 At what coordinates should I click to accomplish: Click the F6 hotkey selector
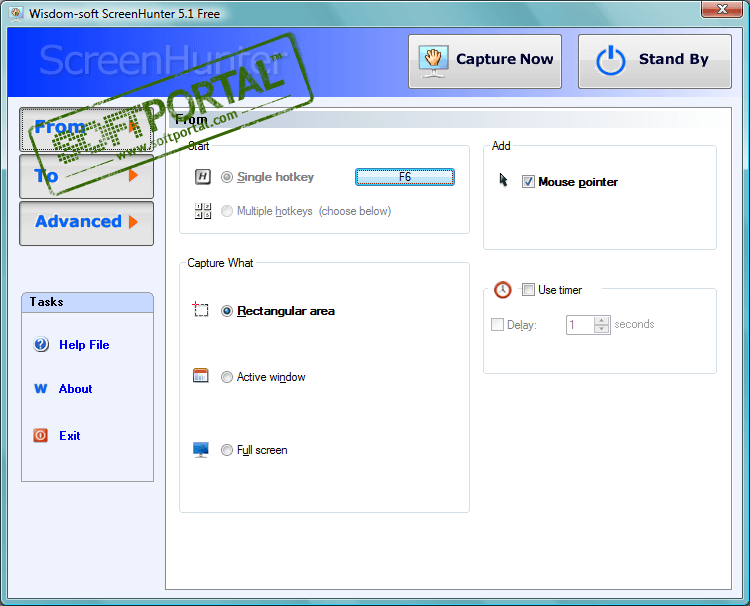point(405,177)
